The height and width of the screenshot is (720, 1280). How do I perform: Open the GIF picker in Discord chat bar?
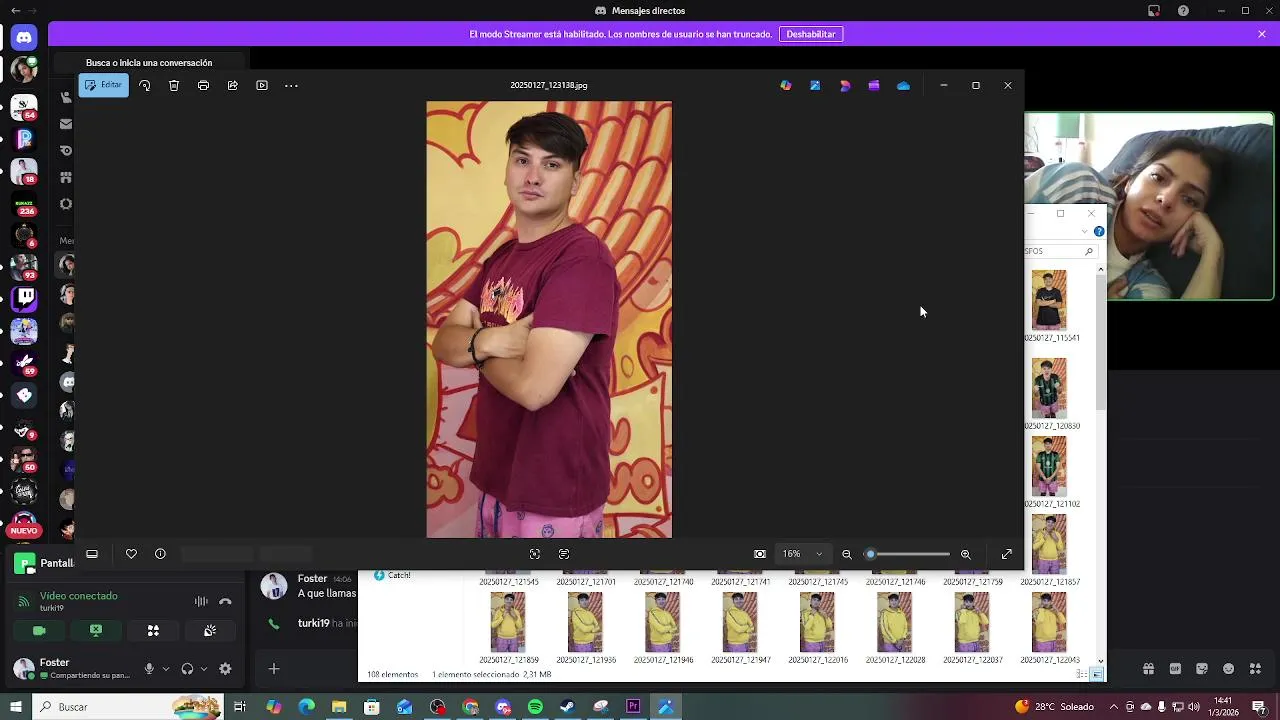pyautogui.click(x=1176, y=669)
